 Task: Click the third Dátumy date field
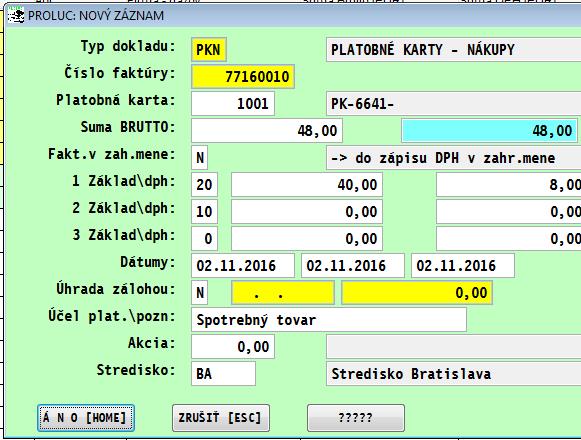pos(463,265)
